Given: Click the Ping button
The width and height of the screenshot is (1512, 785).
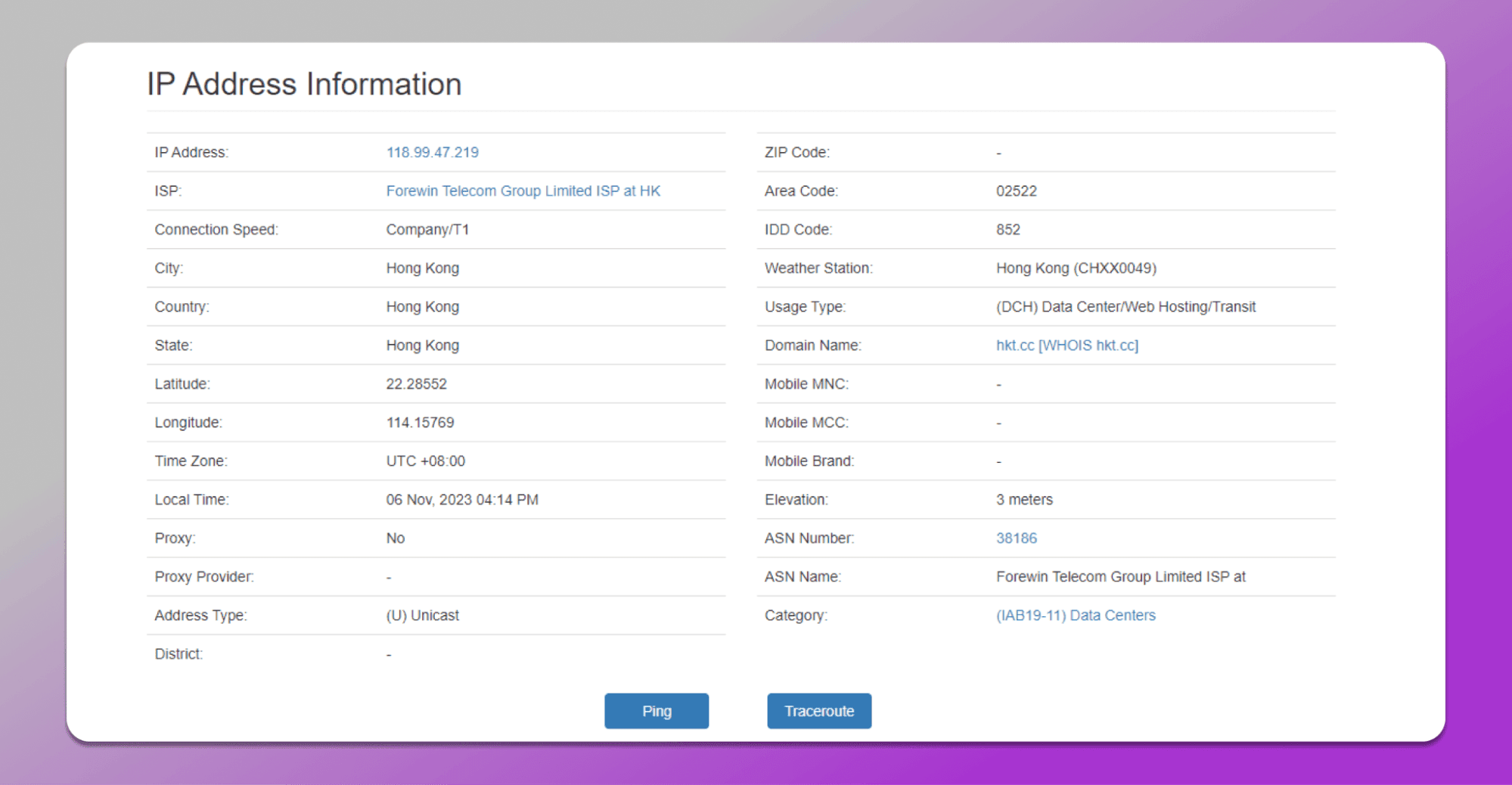Looking at the screenshot, I should pyautogui.click(x=656, y=711).
